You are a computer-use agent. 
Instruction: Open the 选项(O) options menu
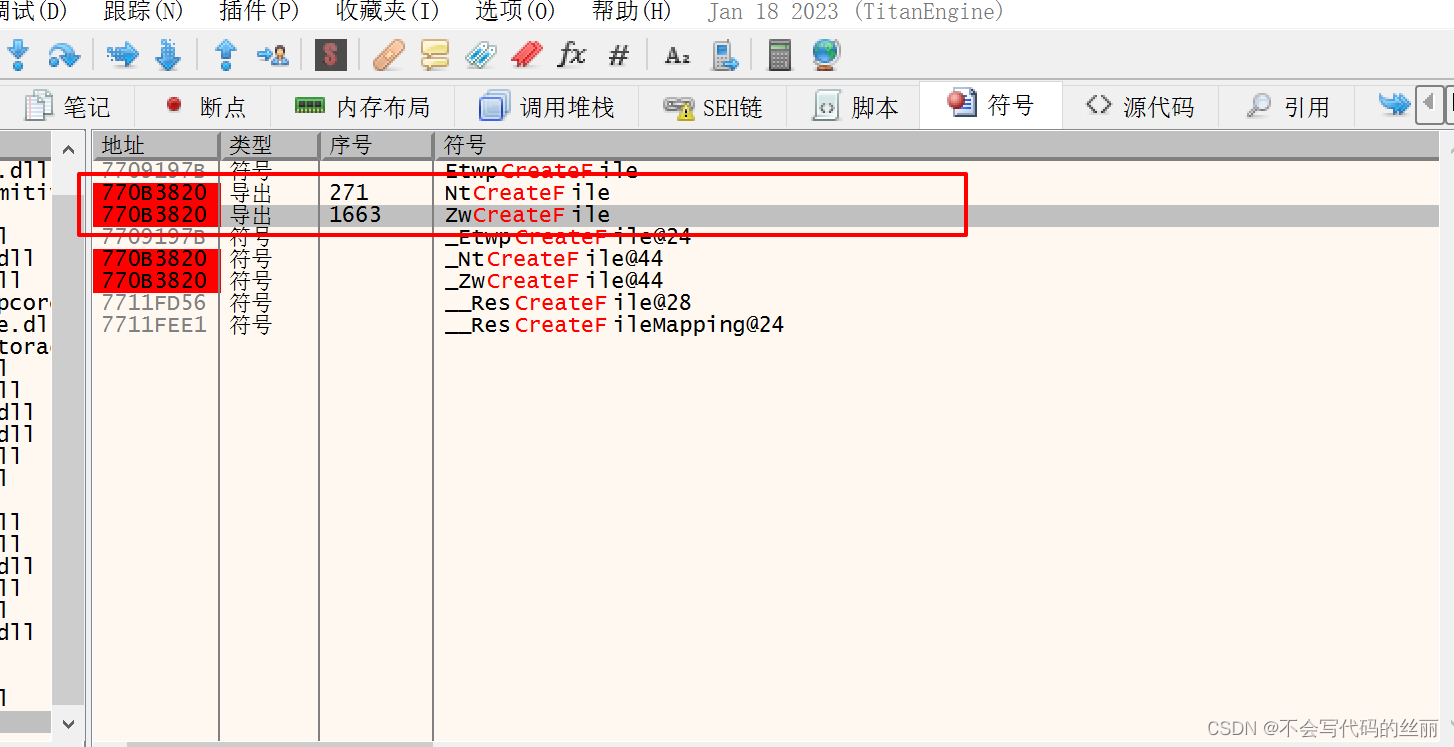tap(515, 12)
